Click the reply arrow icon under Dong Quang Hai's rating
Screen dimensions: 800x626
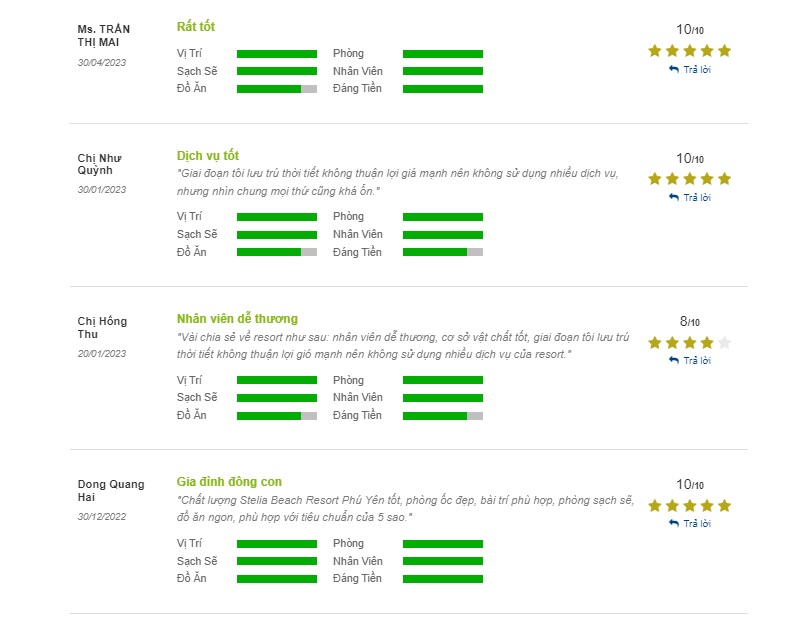pyautogui.click(x=673, y=523)
